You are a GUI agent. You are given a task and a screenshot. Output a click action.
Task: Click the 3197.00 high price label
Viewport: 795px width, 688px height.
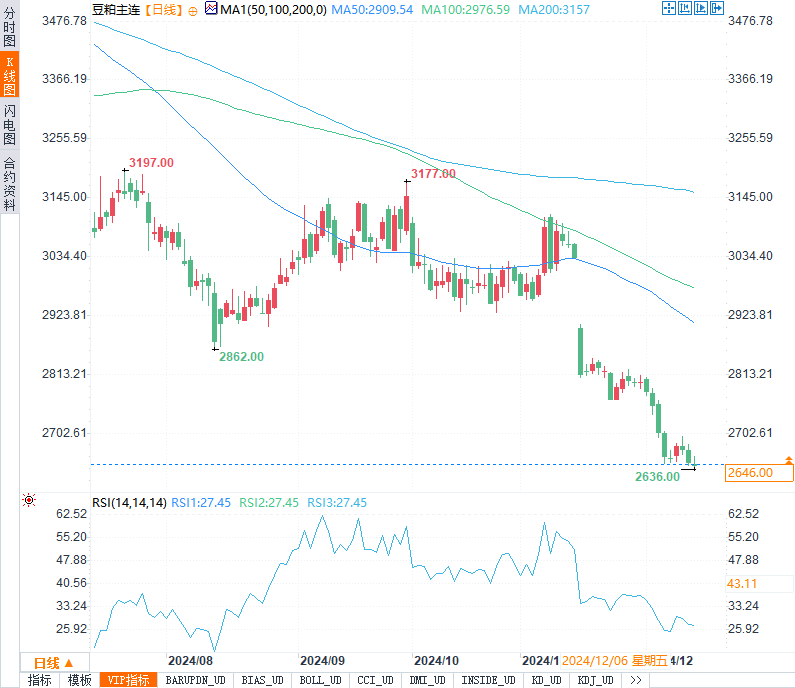tap(151, 163)
